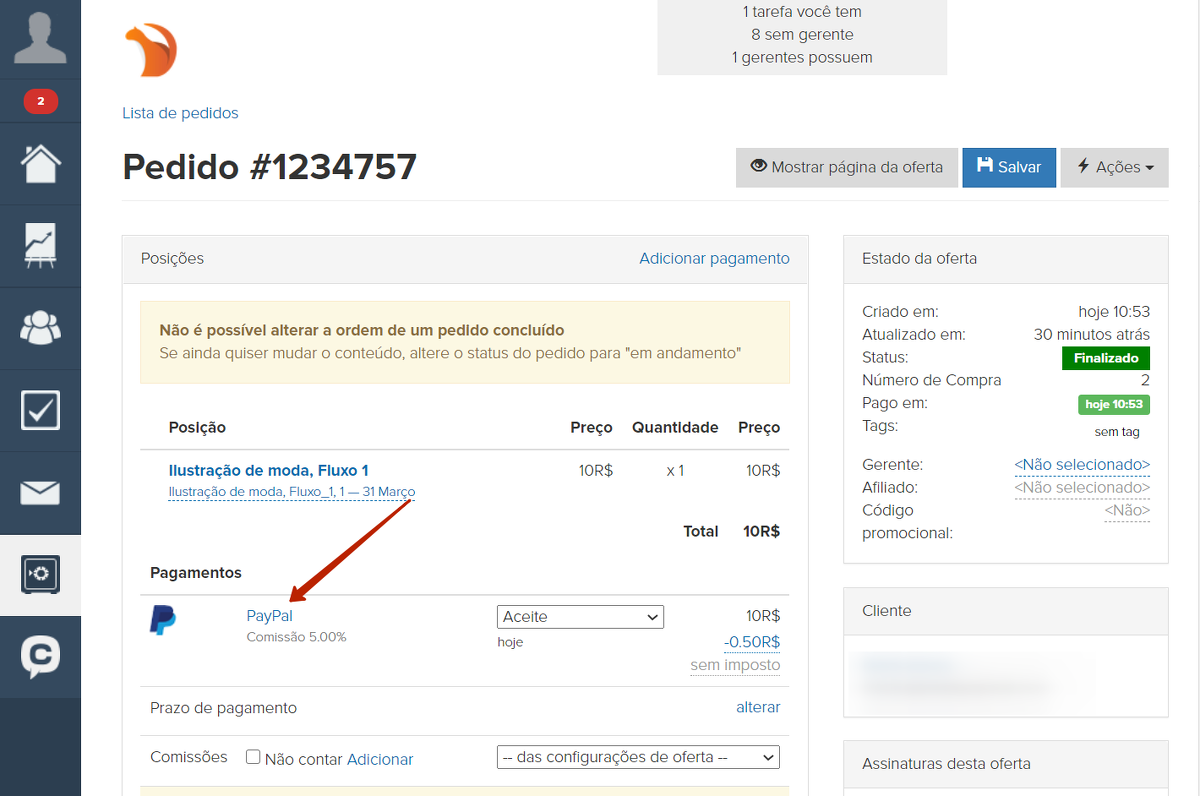The image size is (1200, 796).
Task: Open the users group icon
Action: 40,327
